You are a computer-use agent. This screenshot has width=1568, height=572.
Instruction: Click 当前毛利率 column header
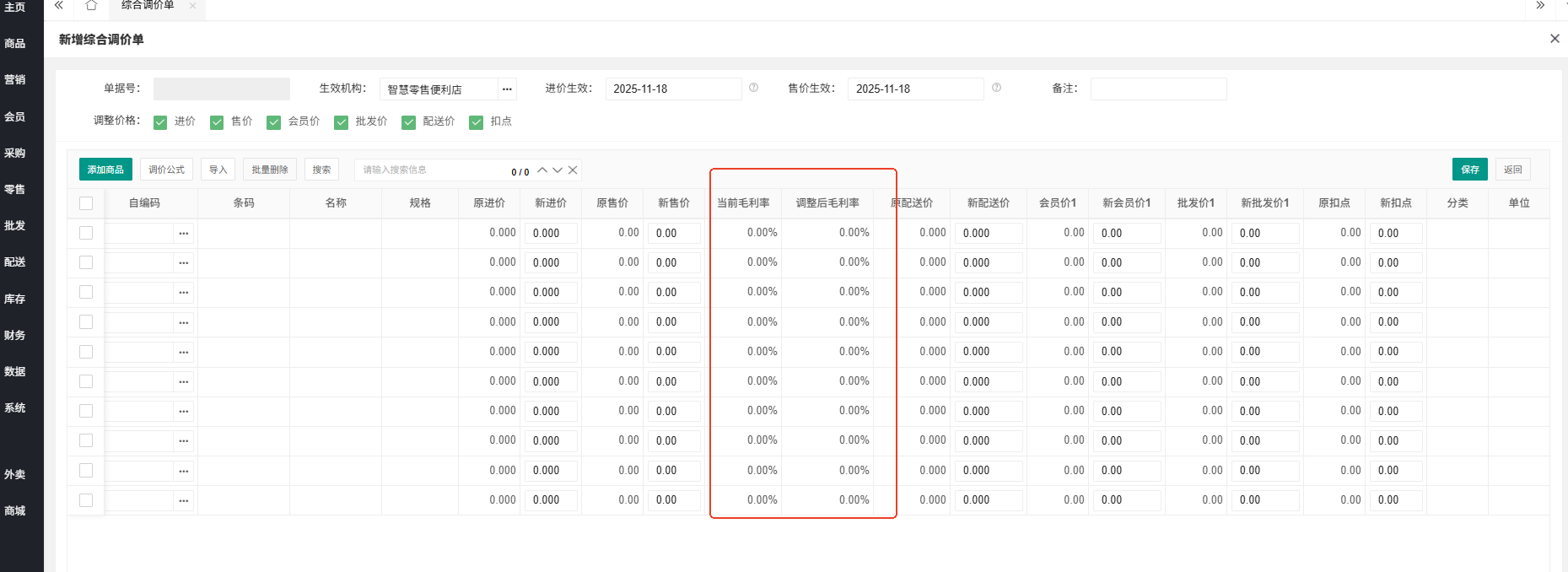743,203
